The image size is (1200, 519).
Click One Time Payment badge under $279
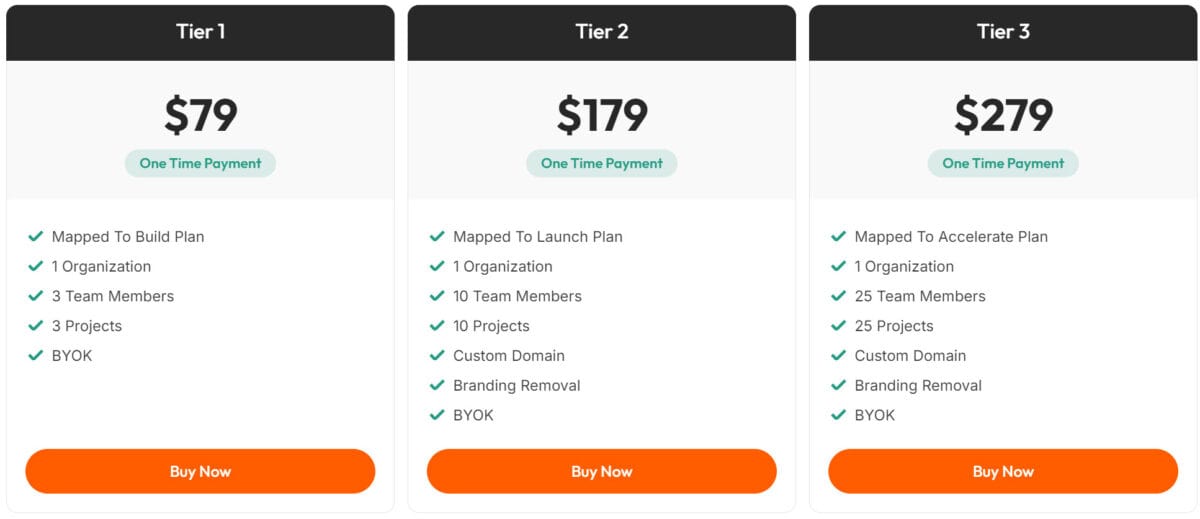[x=1003, y=163]
